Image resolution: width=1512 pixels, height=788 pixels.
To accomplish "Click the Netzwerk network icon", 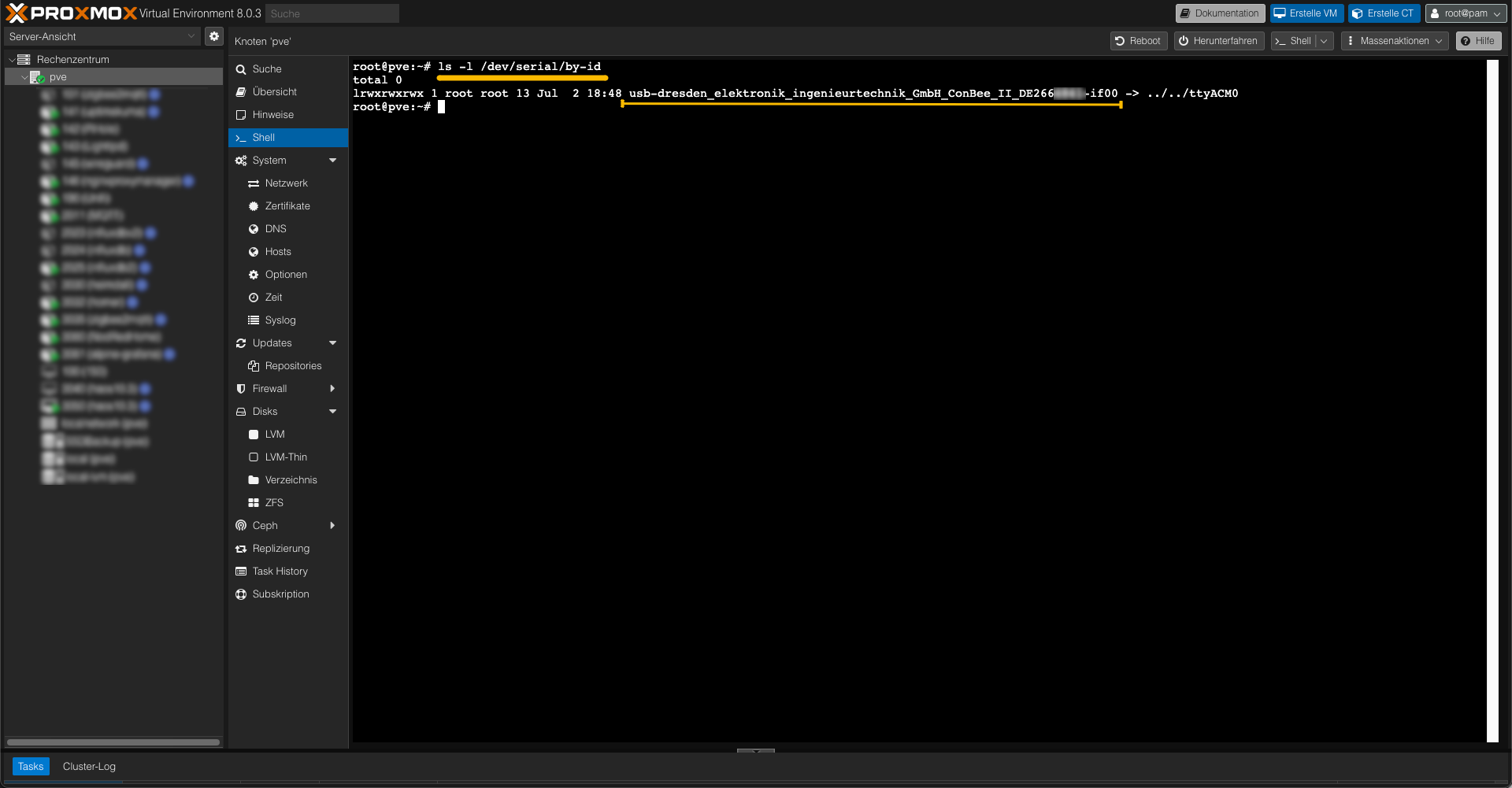I will 254,183.
